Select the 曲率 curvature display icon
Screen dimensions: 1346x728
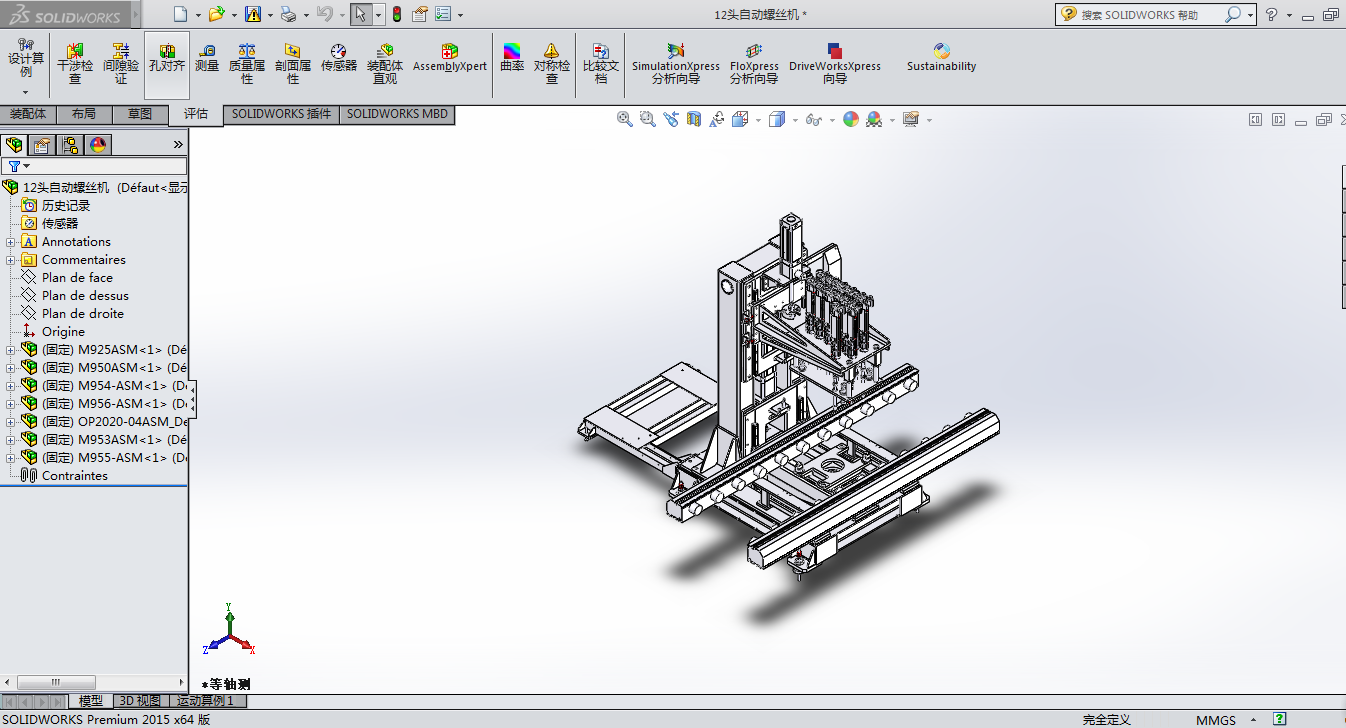(x=512, y=58)
